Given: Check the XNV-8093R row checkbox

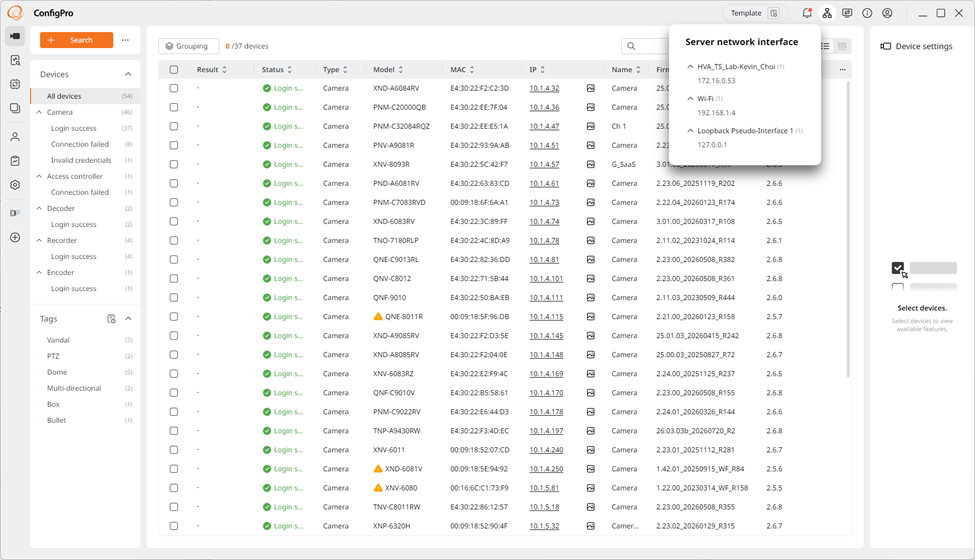Looking at the screenshot, I should 174,164.
